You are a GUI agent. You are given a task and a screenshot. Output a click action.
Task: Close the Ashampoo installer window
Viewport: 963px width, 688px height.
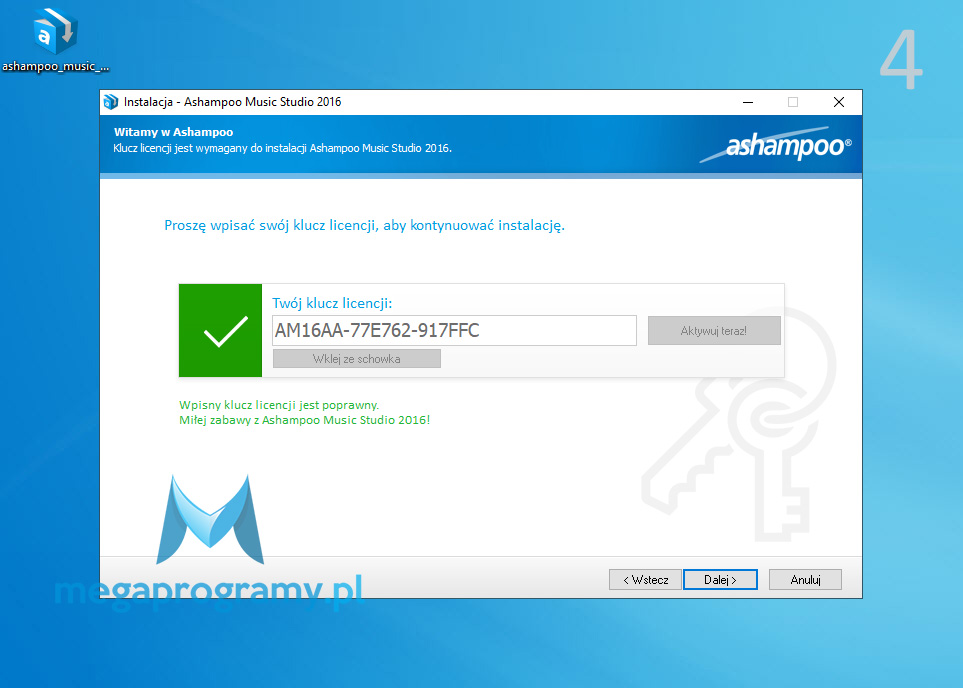pyautogui.click(x=839, y=102)
